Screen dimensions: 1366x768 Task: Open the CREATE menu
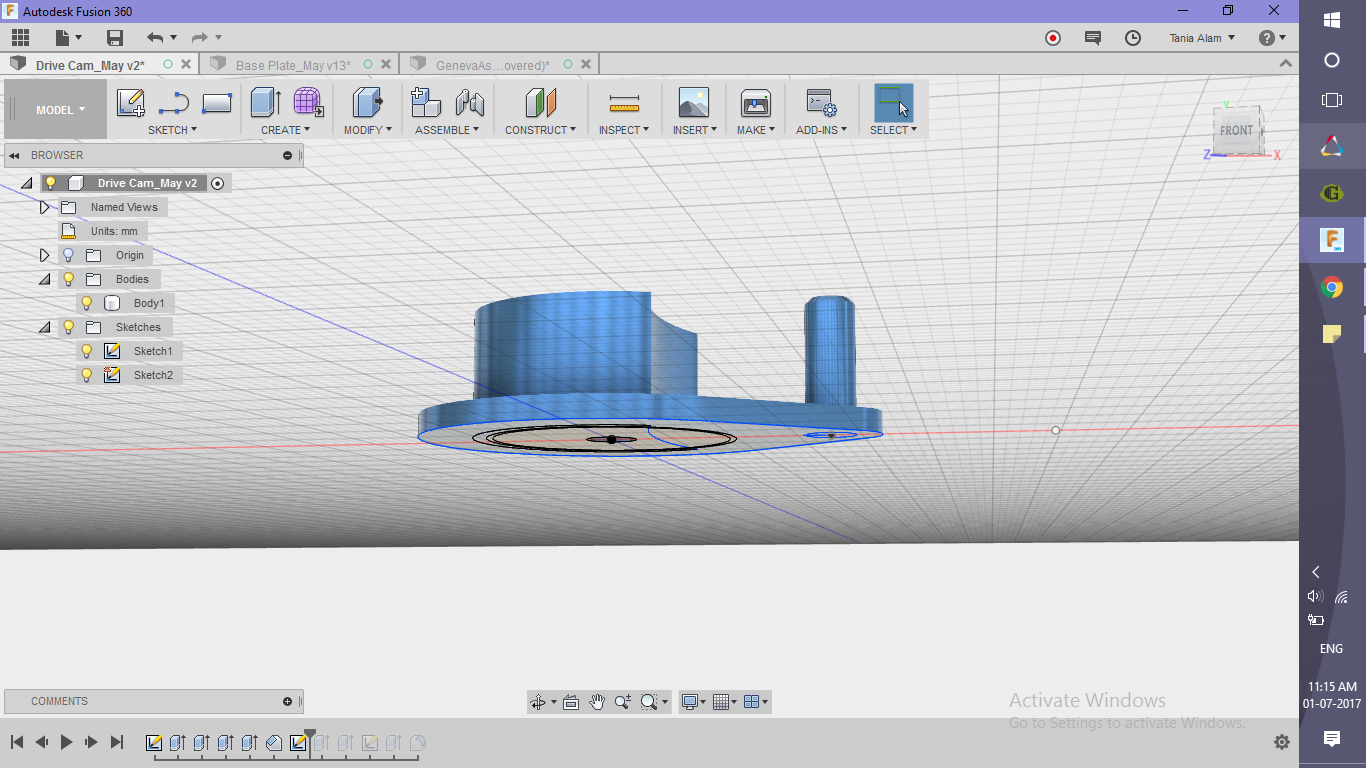tap(285, 130)
